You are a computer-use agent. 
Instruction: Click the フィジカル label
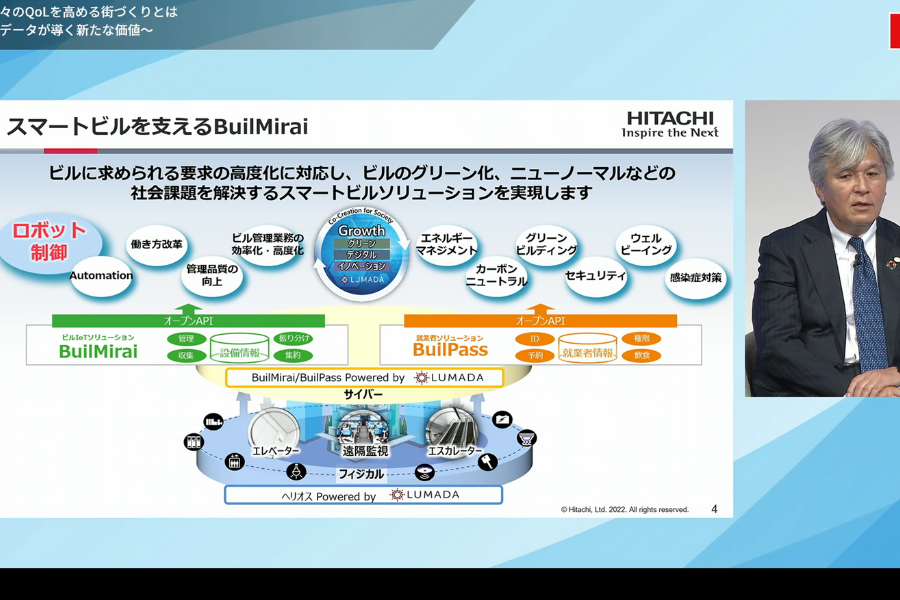361,474
